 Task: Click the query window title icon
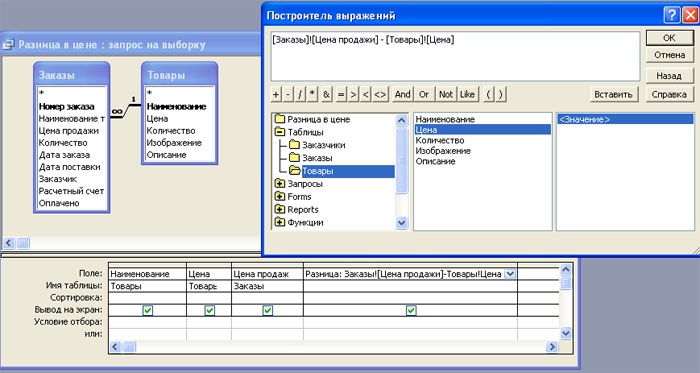click(8, 45)
